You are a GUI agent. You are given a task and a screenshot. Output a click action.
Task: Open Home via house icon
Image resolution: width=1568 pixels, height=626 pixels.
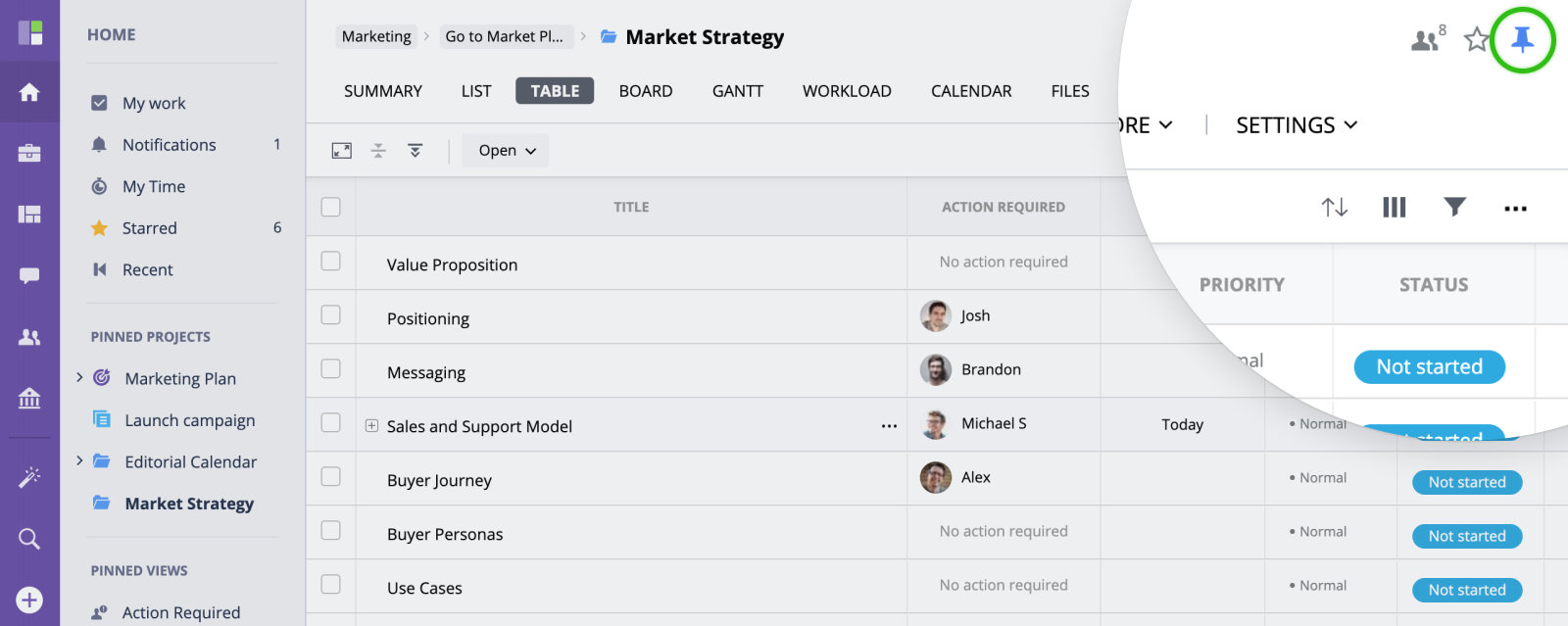pos(29,92)
